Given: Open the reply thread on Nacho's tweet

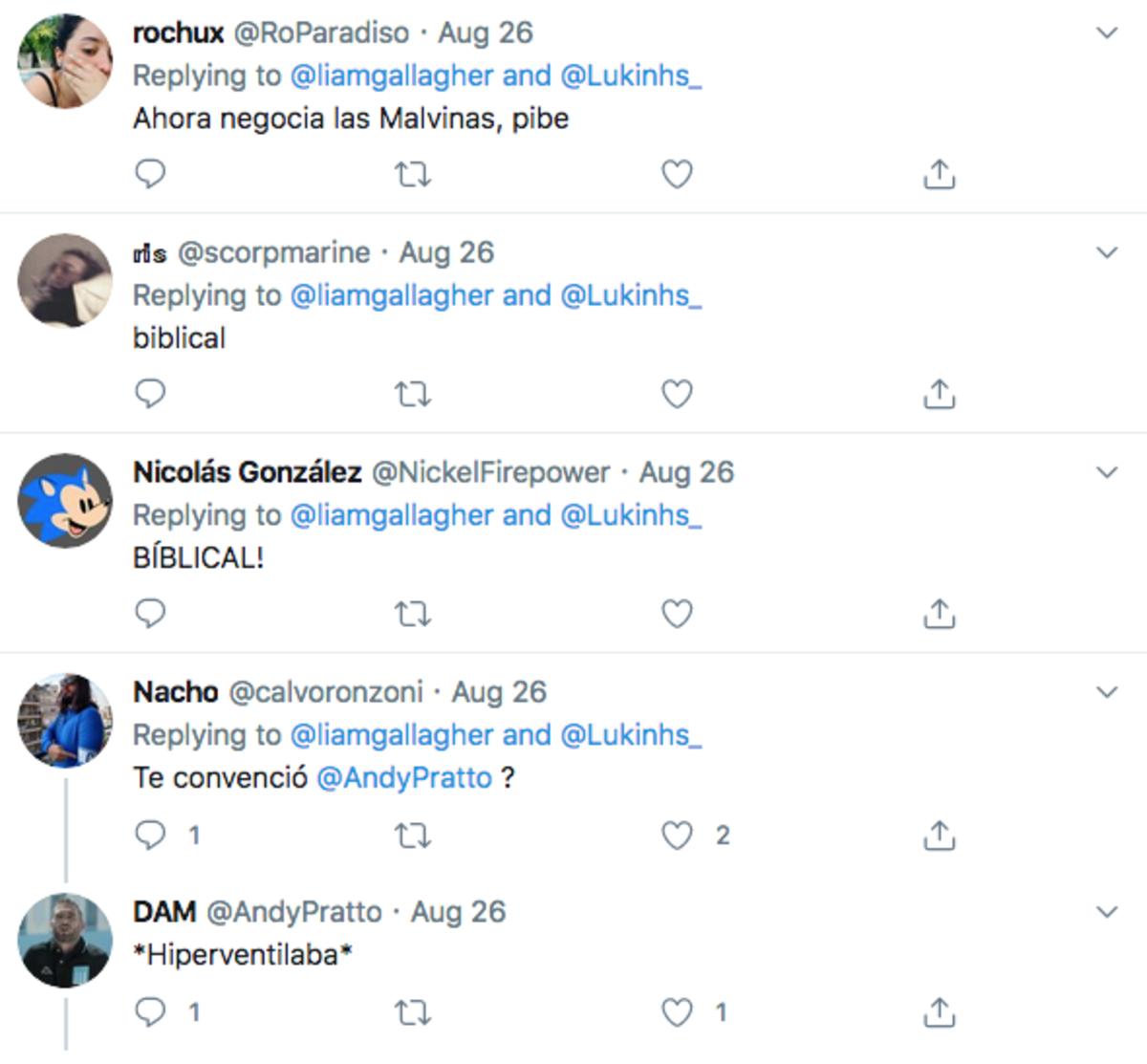Looking at the screenshot, I should pyautogui.click(x=150, y=836).
